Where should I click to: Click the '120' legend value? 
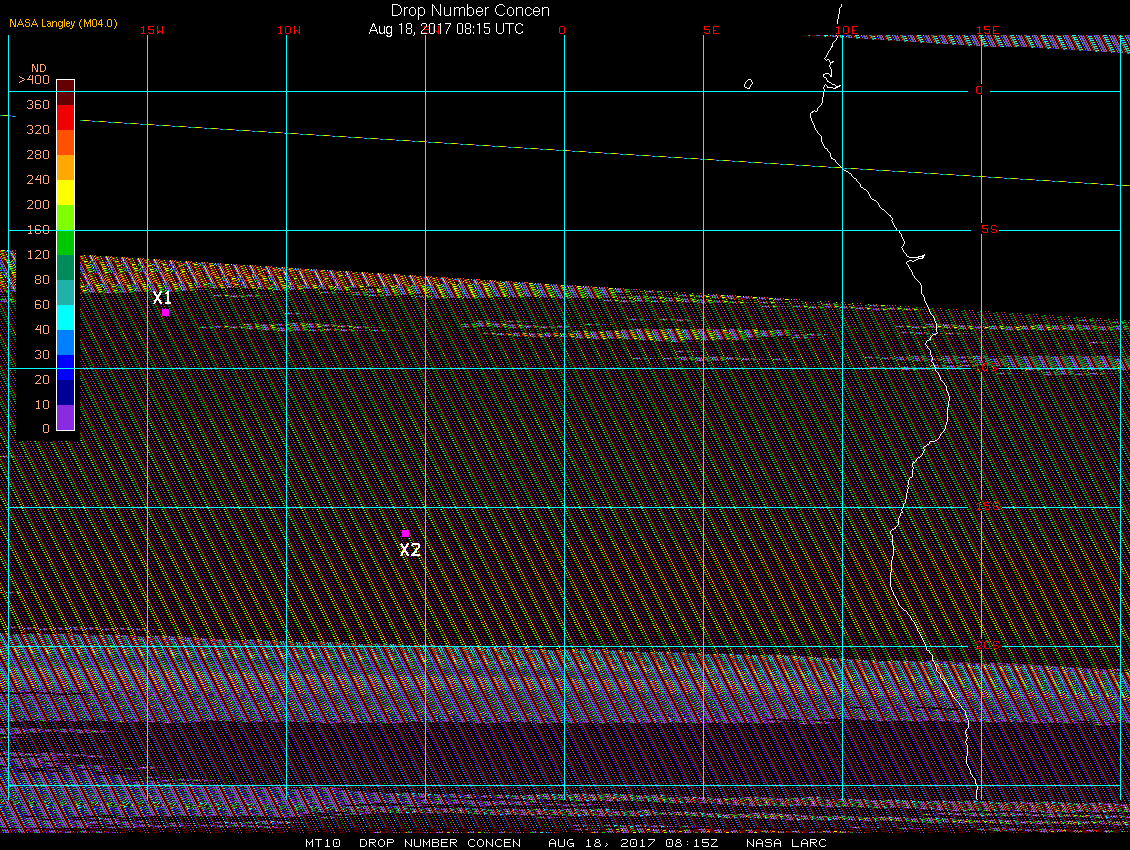point(38,254)
